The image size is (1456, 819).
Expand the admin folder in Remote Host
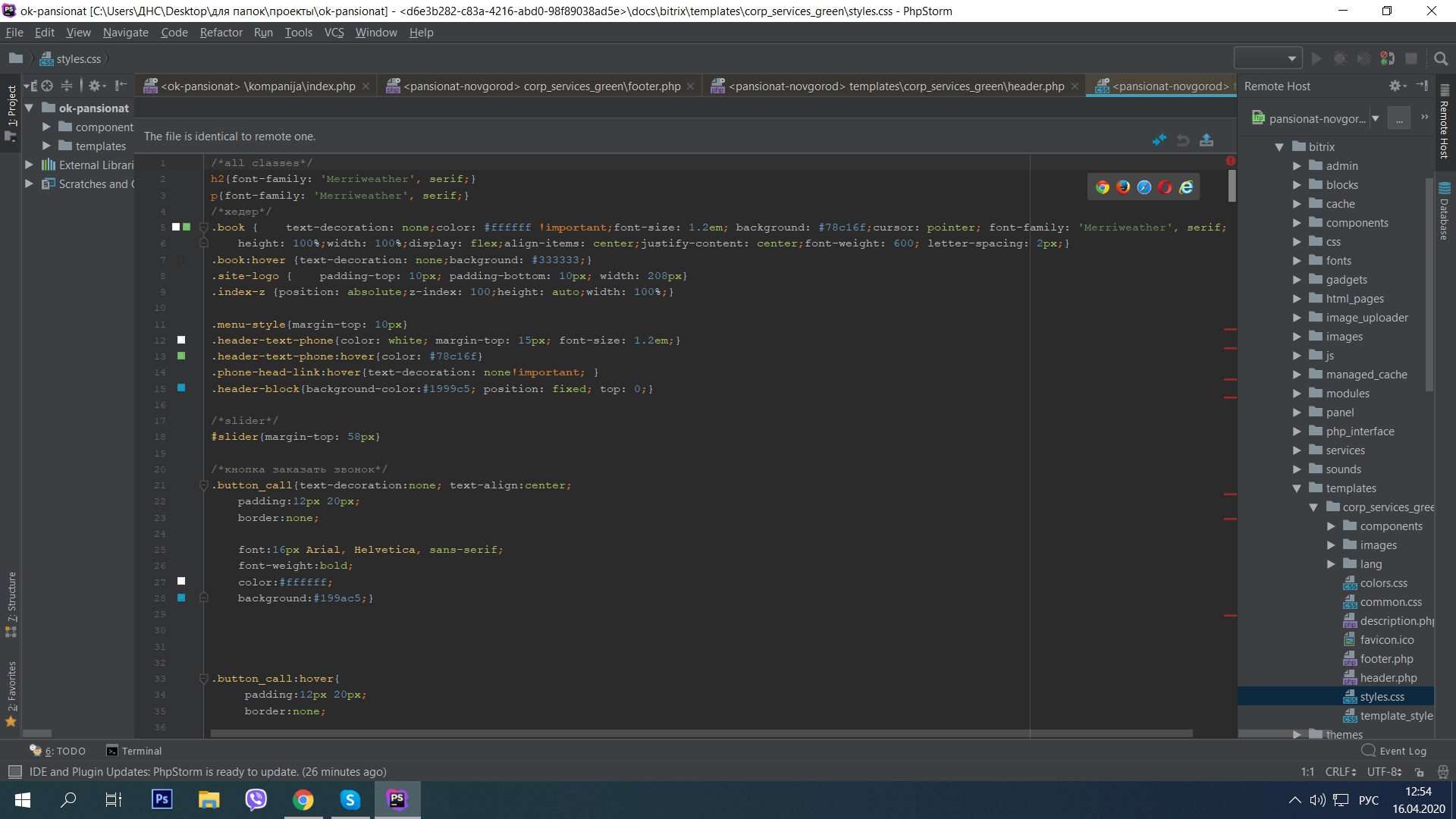pos(1297,166)
